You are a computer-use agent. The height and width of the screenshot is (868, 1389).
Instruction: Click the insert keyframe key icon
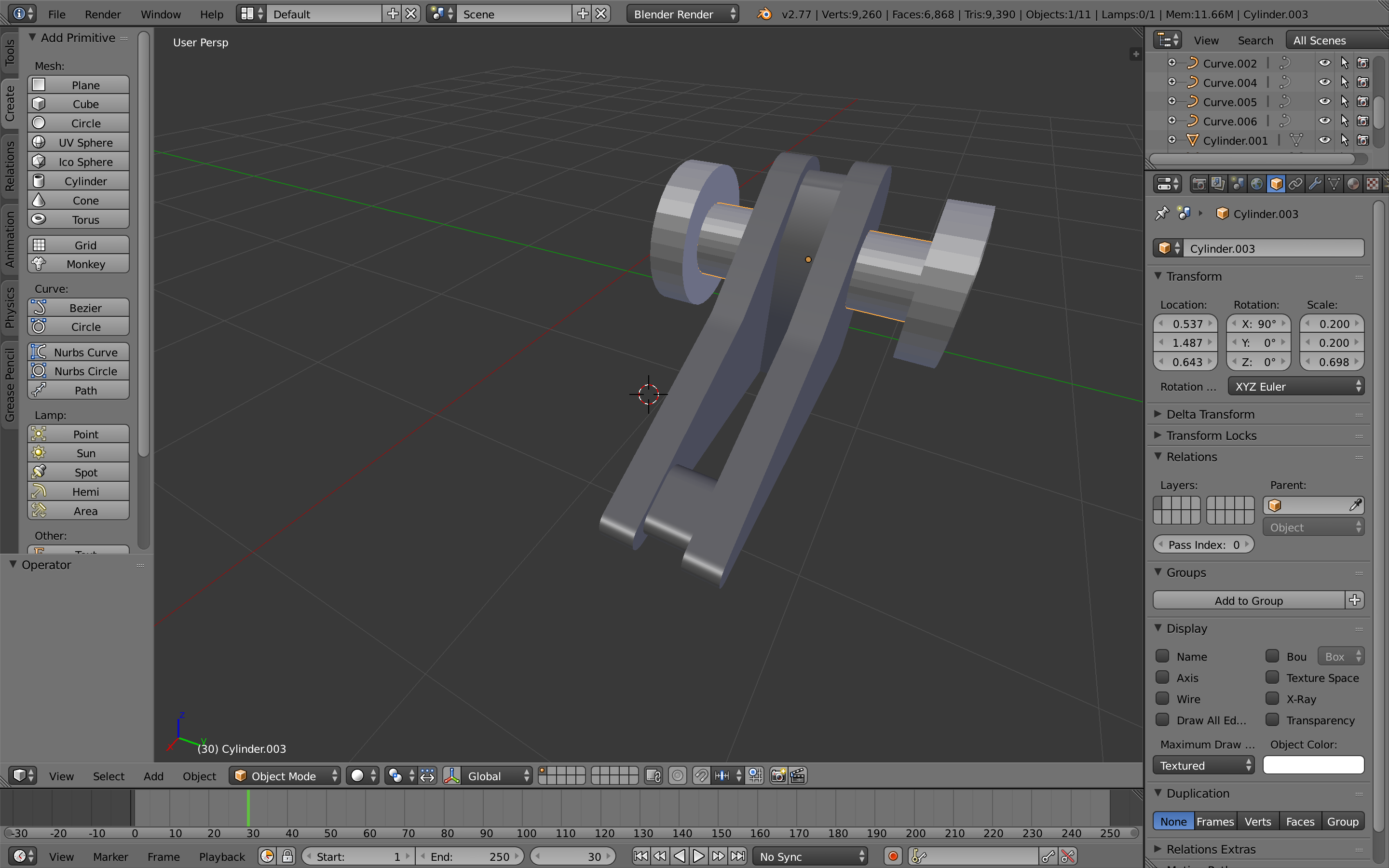click(x=1048, y=856)
